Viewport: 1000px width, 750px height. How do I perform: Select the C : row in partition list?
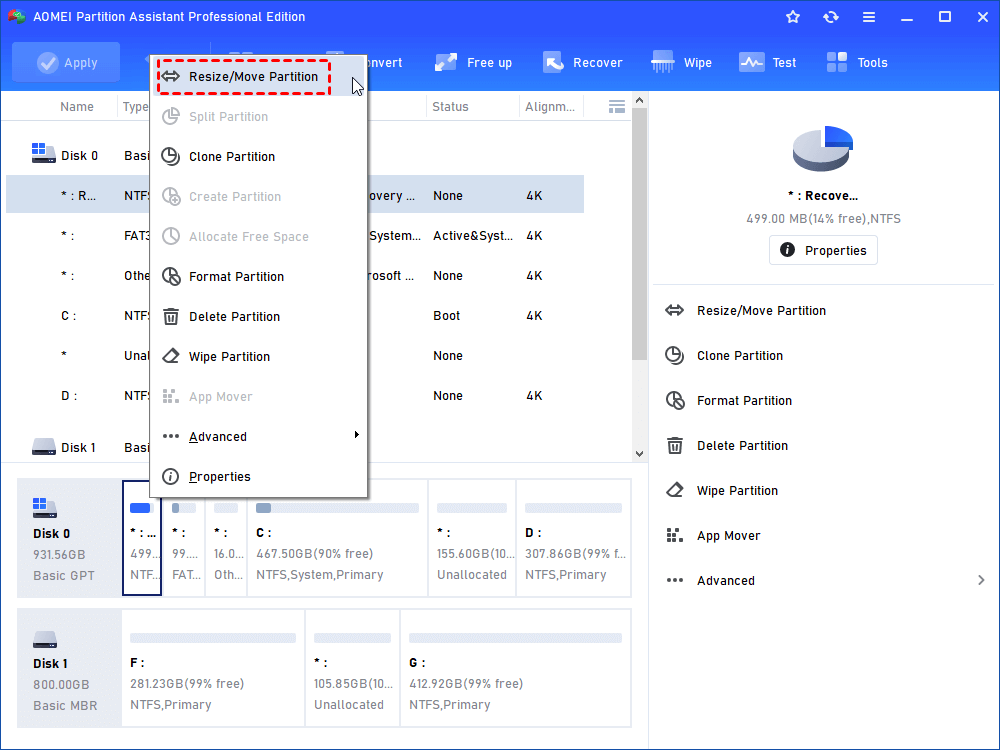pos(295,316)
